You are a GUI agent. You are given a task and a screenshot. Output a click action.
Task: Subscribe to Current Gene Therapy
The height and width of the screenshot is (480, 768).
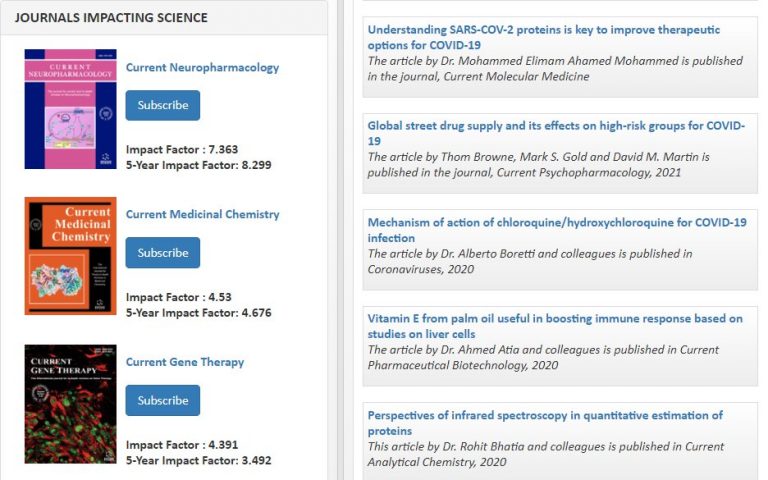(x=162, y=401)
